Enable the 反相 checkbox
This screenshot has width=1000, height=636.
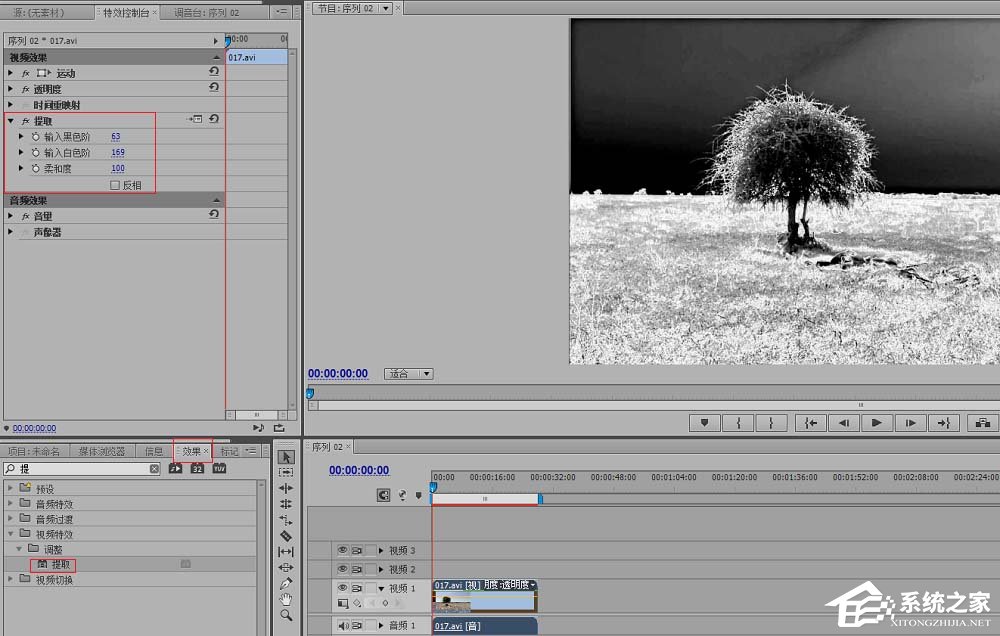pyautogui.click(x=115, y=185)
